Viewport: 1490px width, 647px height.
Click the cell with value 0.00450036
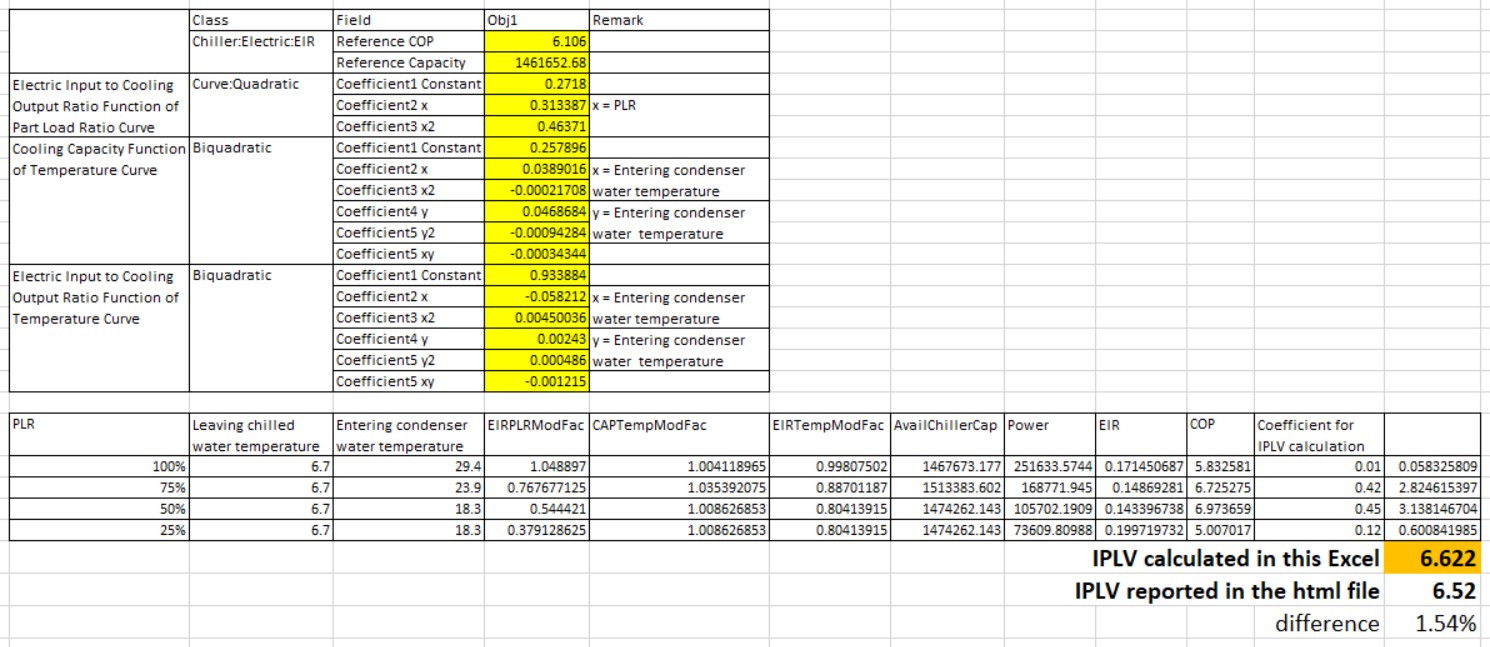pos(536,318)
